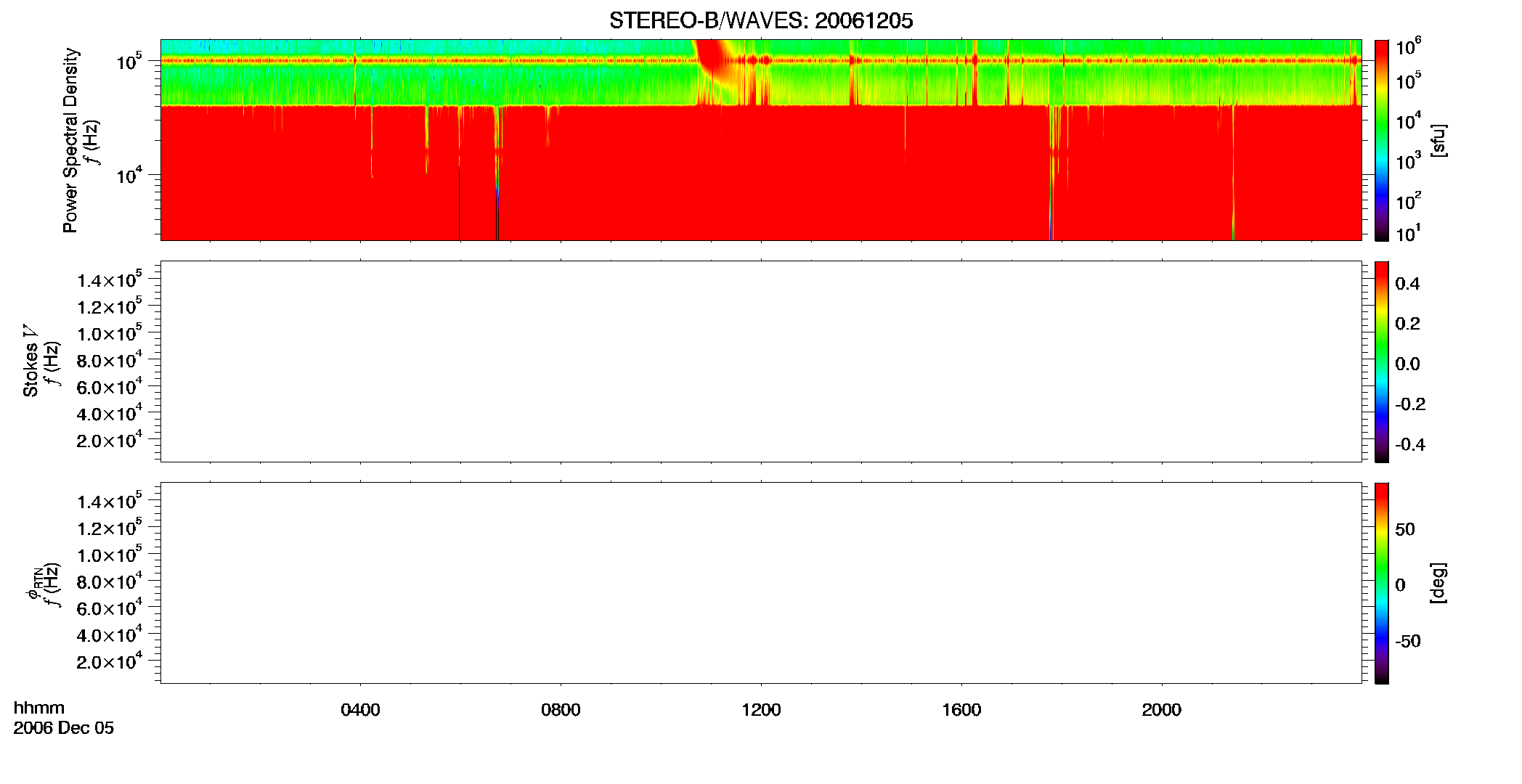Click the 0400 time tick label
Screen dimensions: 1522x784
click(x=360, y=710)
